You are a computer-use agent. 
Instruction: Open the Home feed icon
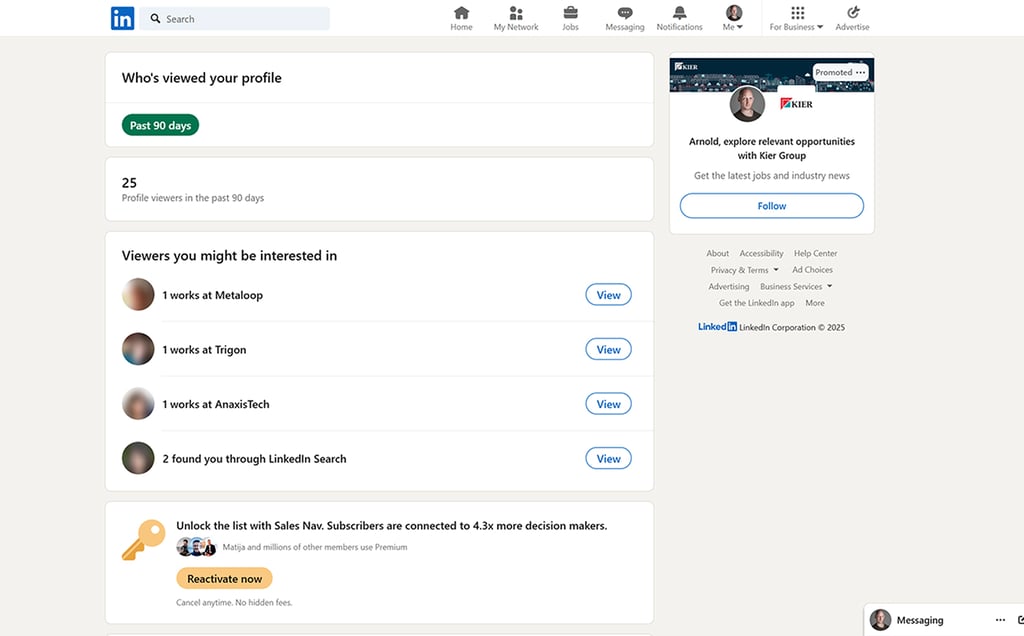pyautogui.click(x=461, y=13)
